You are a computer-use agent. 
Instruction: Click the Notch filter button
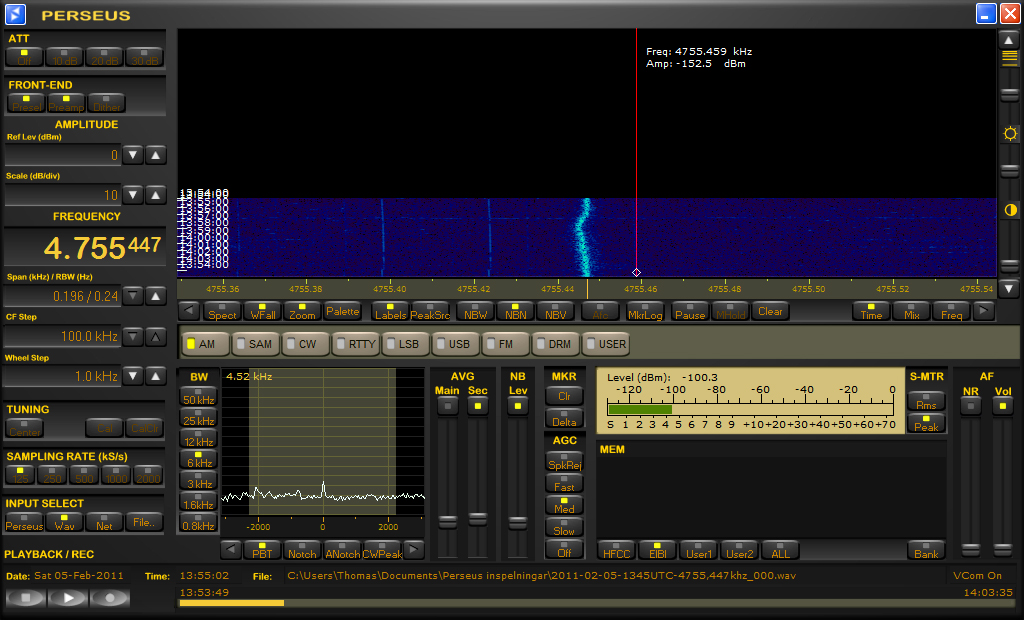pyautogui.click(x=302, y=550)
